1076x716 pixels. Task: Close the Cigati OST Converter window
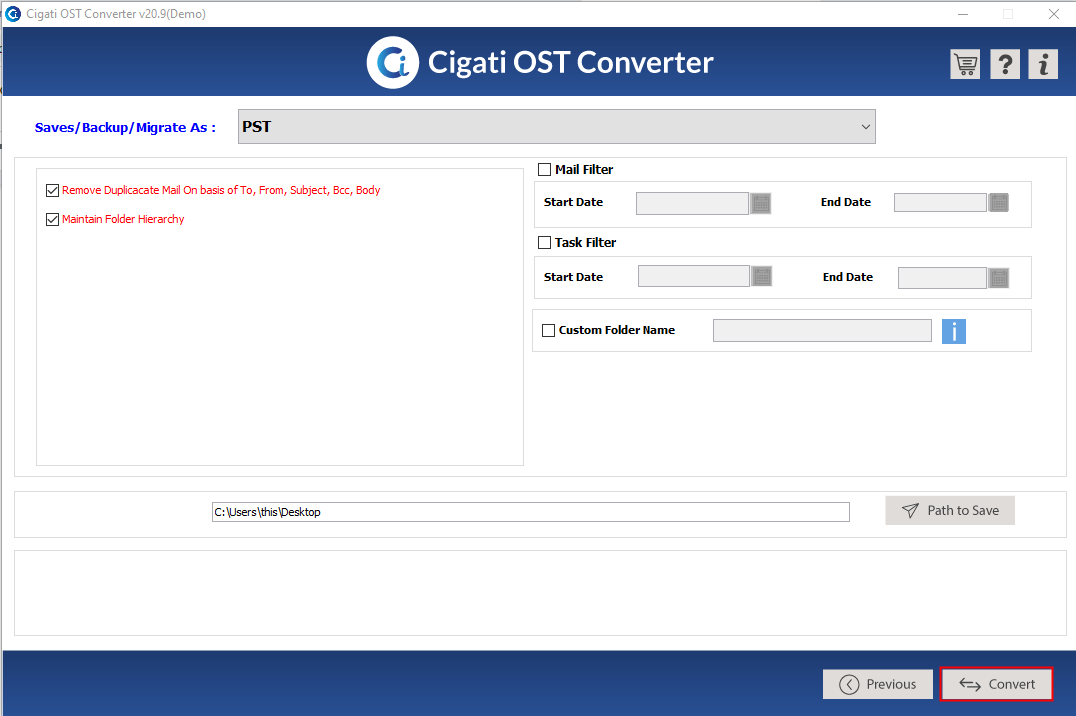pos(1054,14)
